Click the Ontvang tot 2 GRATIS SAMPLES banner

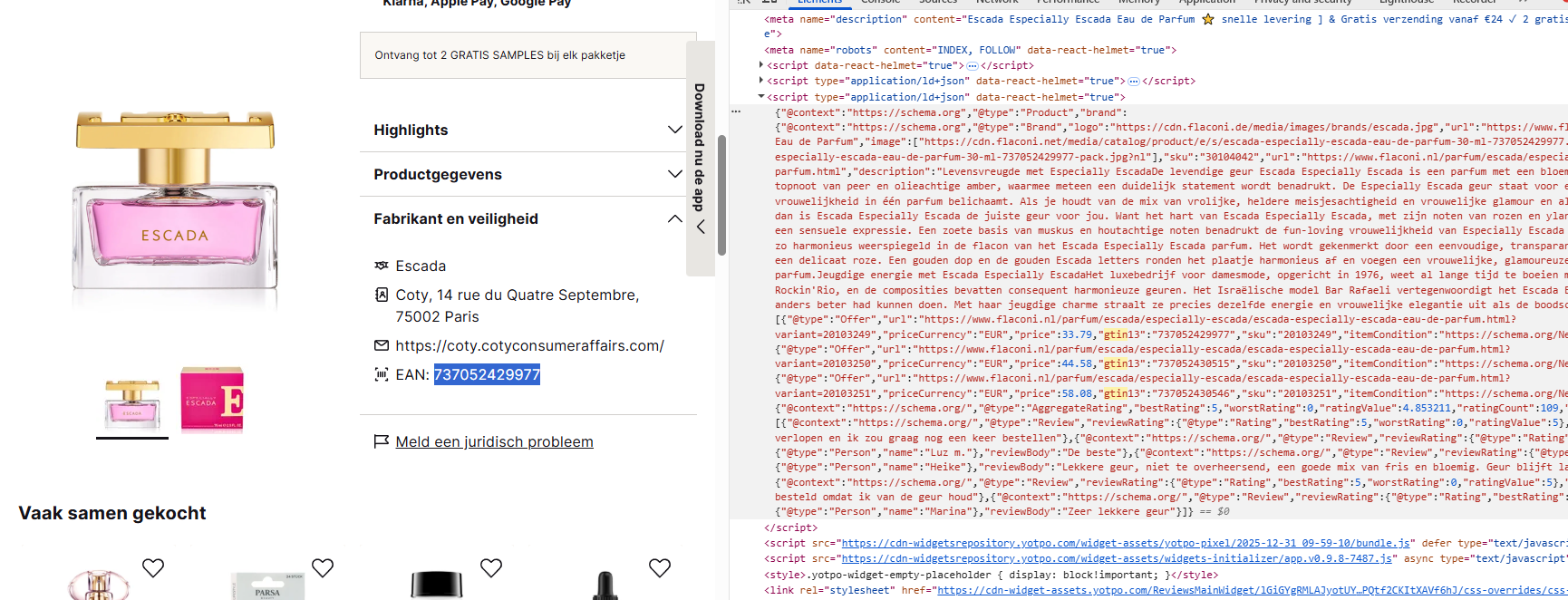point(528,55)
